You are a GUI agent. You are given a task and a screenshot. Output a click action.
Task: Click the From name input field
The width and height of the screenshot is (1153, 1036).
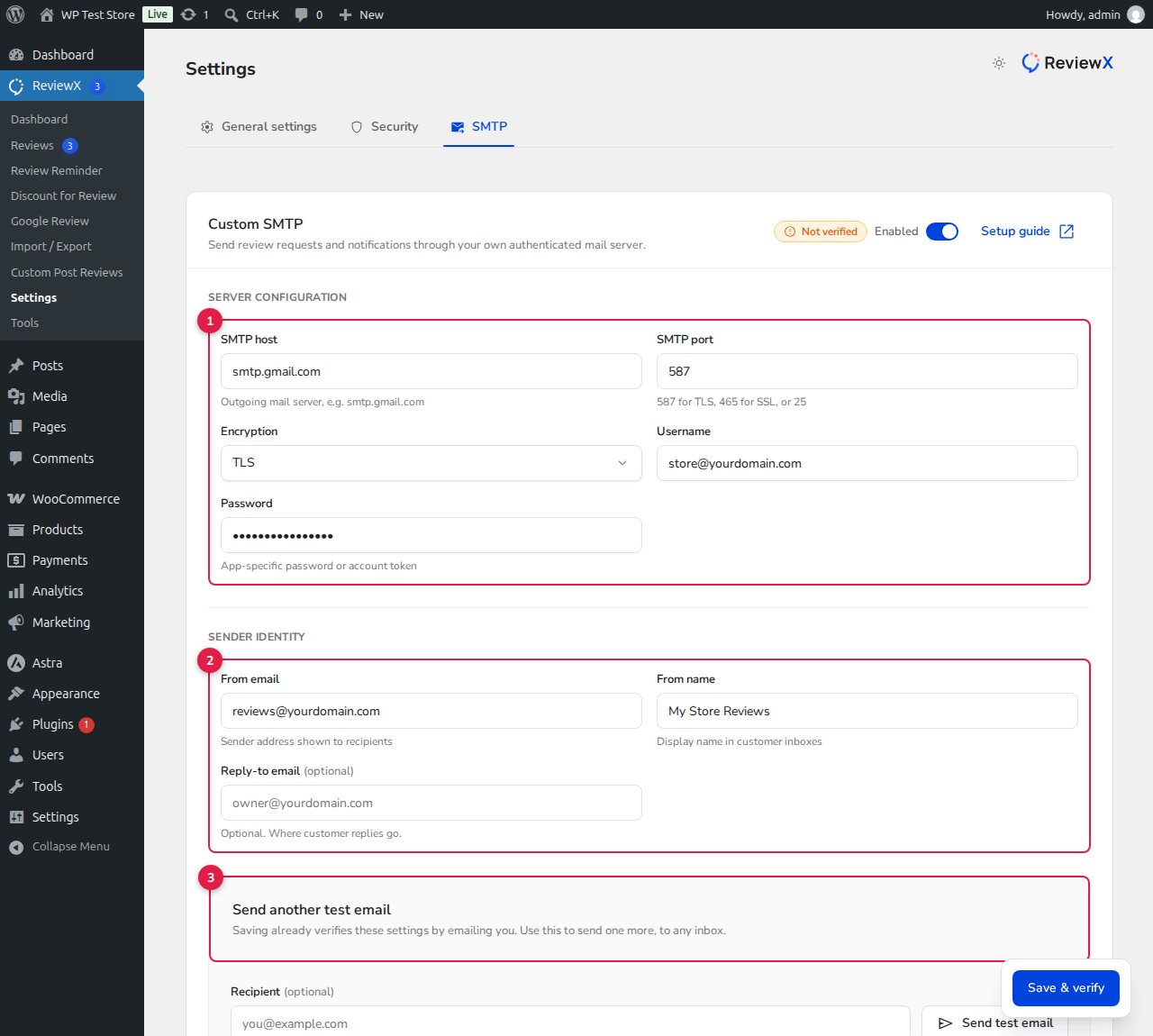(x=867, y=711)
